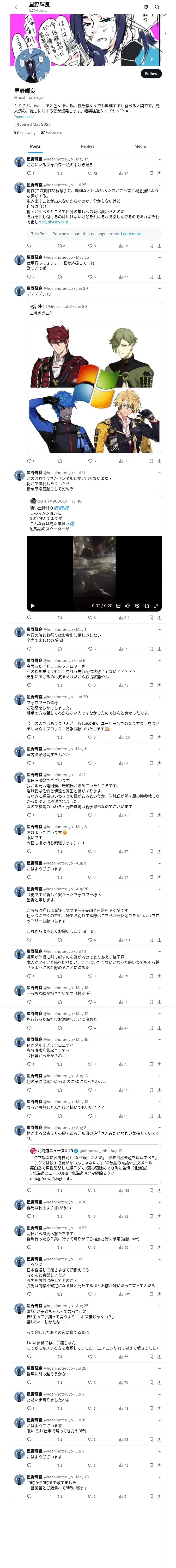Go back with the top-left arrow
176x1568 pixels.
point(17,7)
